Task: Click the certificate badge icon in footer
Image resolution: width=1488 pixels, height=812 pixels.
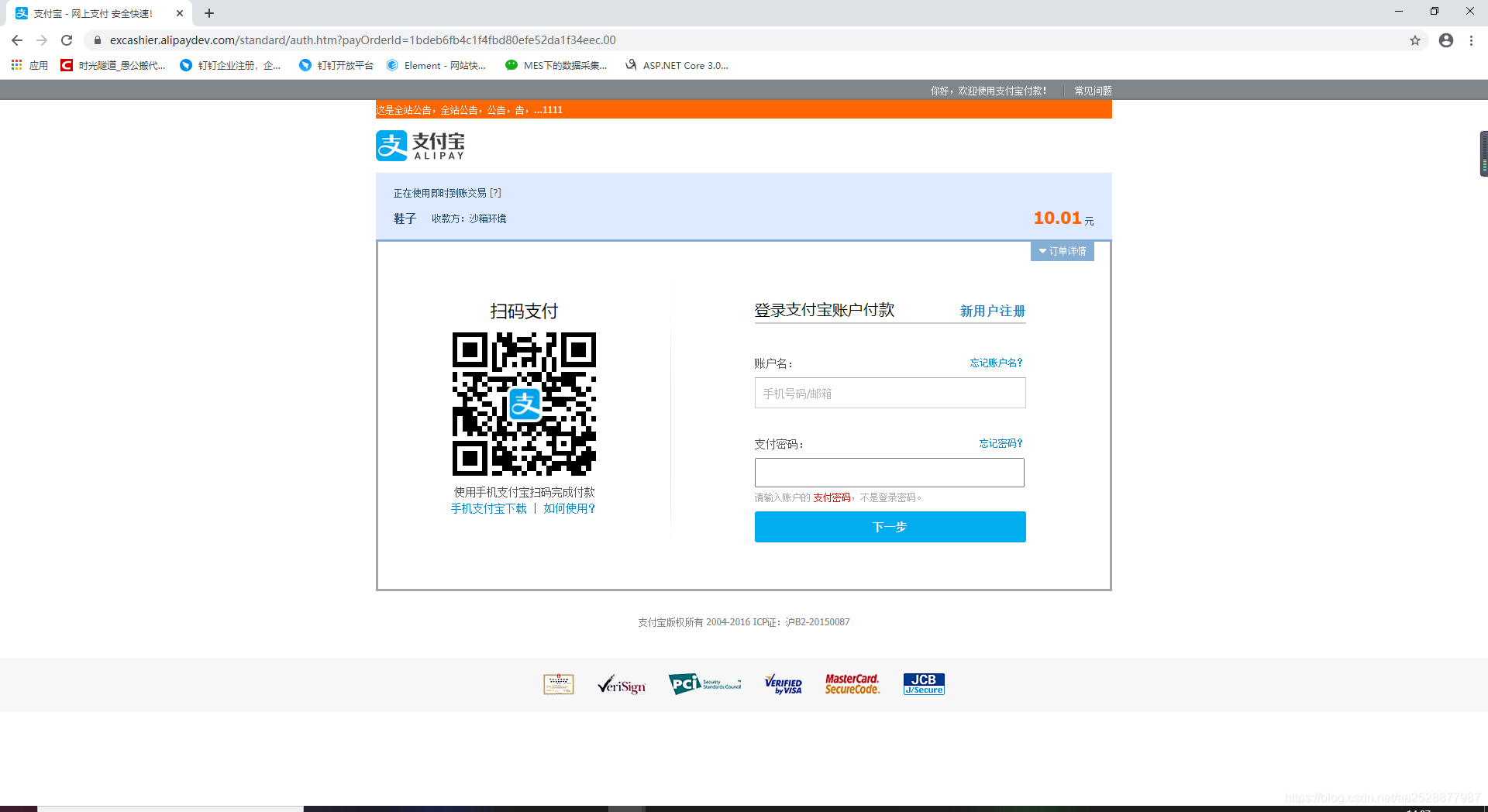Action: tap(559, 684)
